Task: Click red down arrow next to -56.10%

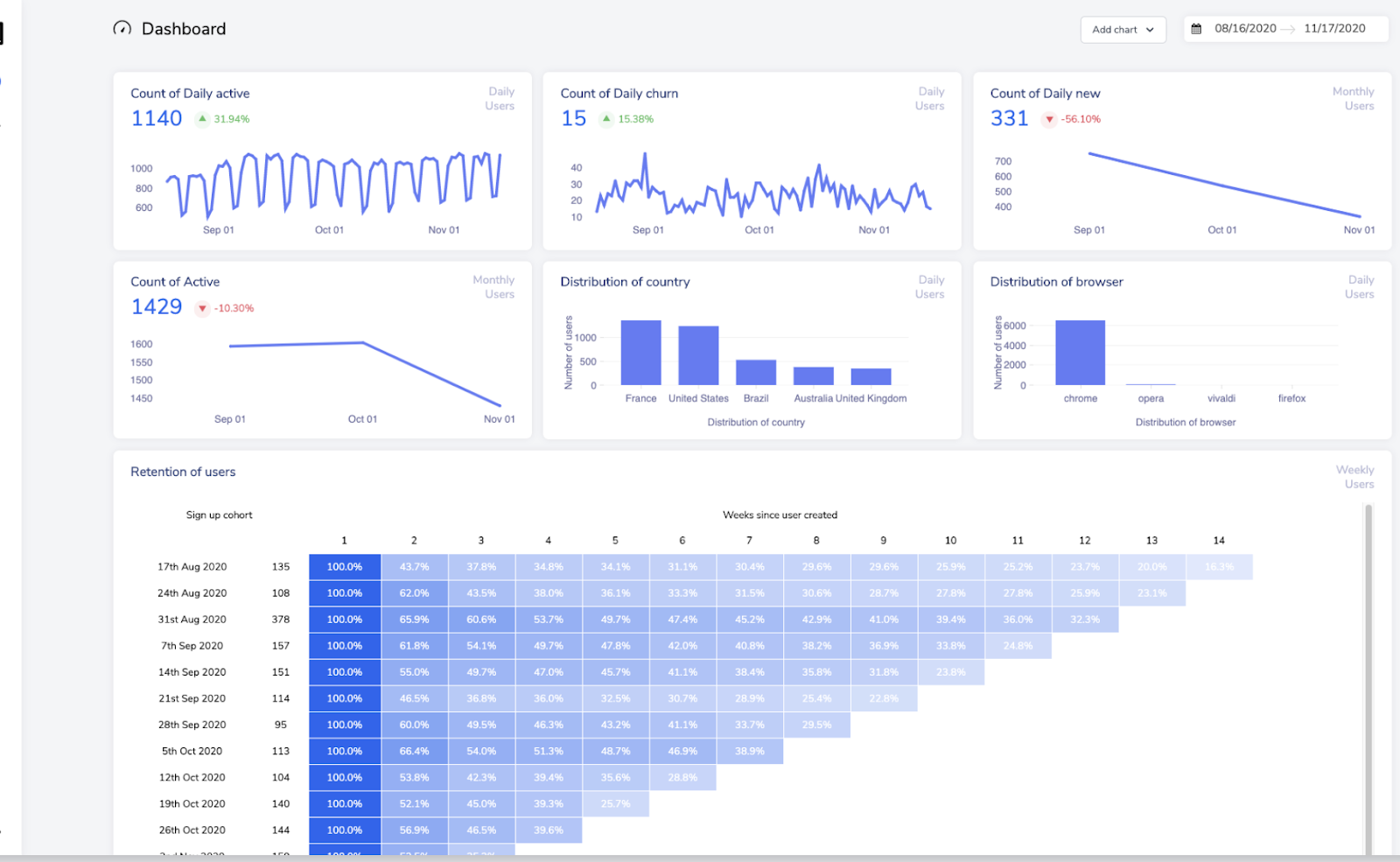Action: (x=1049, y=119)
